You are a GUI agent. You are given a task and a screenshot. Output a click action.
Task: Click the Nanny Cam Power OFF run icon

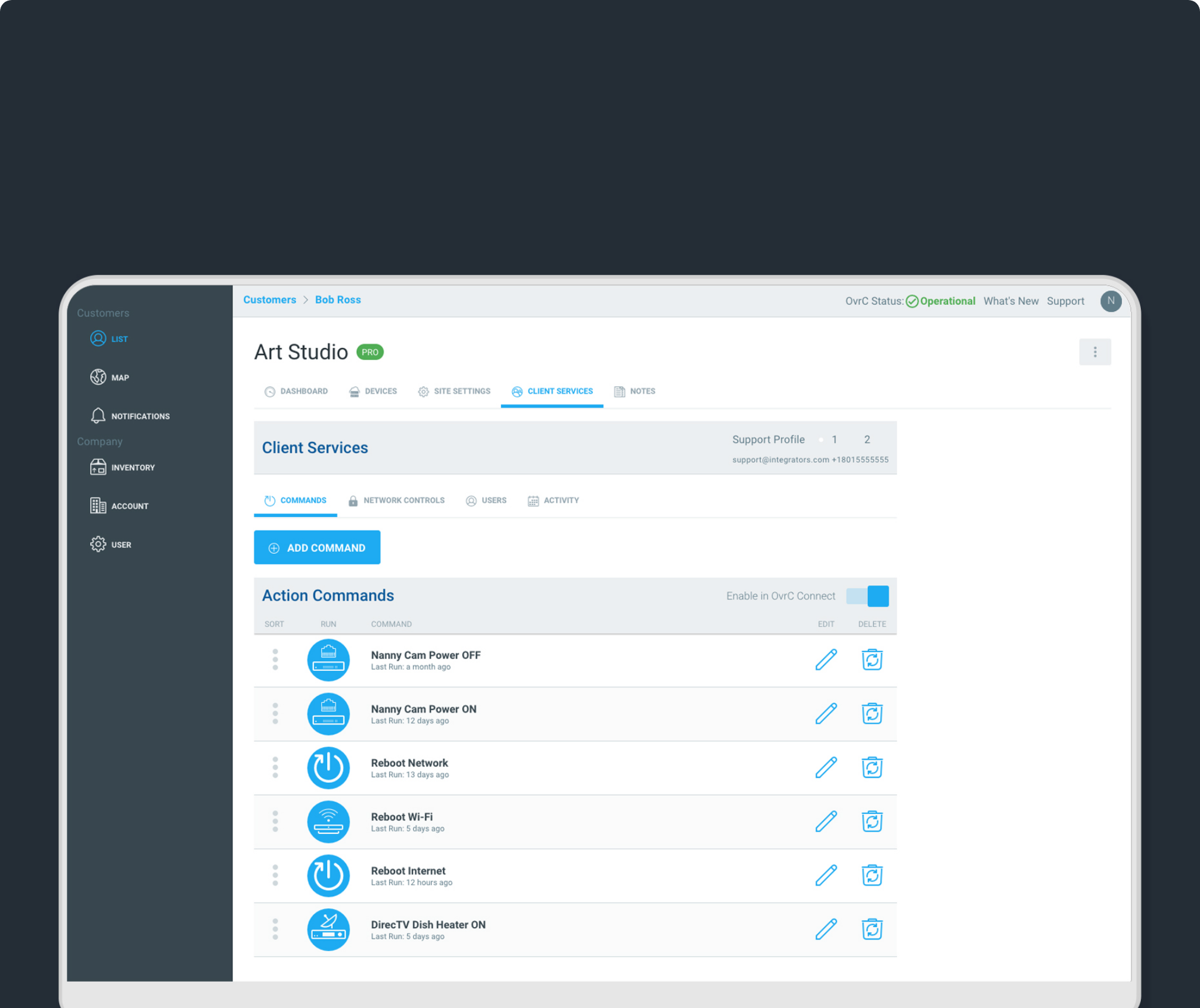(x=329, y=660)
